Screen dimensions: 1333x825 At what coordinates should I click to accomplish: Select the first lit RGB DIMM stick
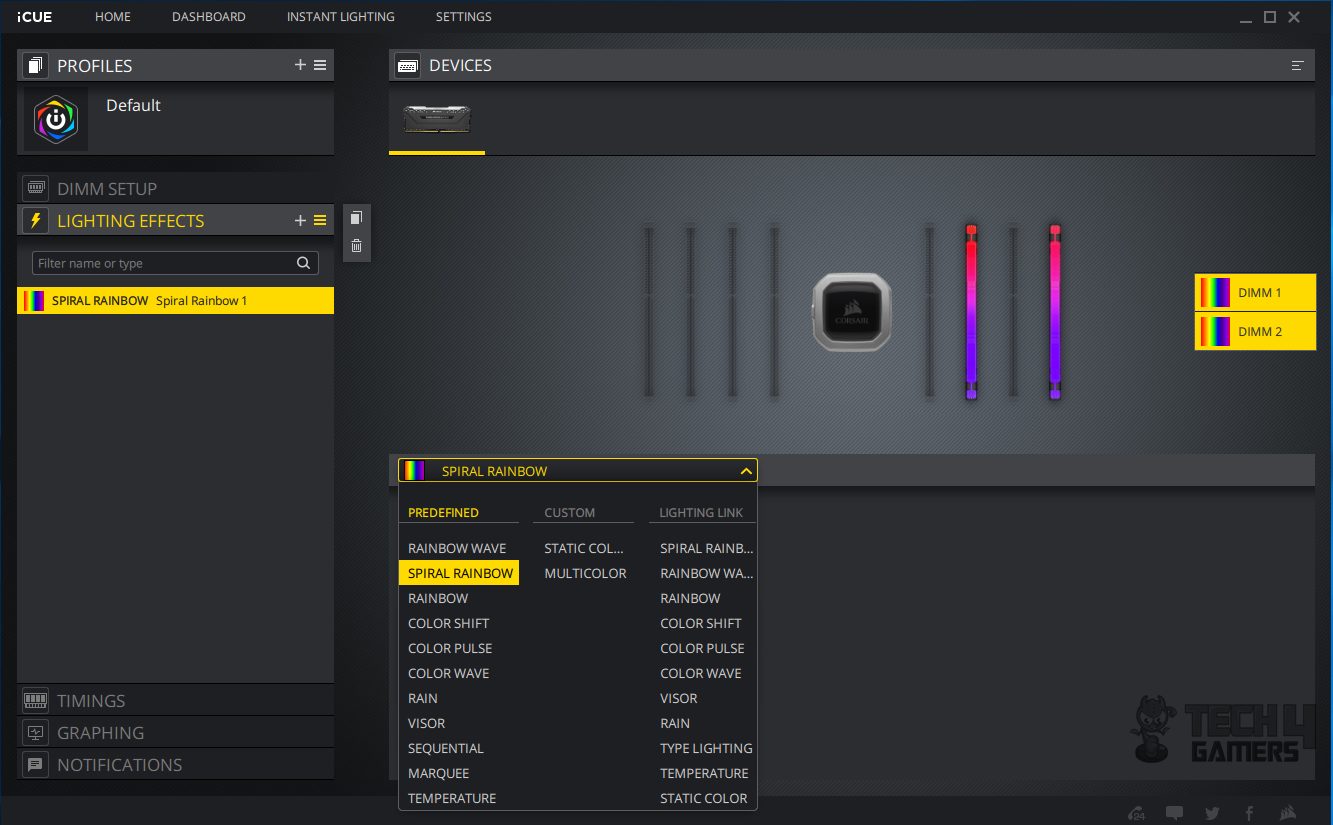971,312
